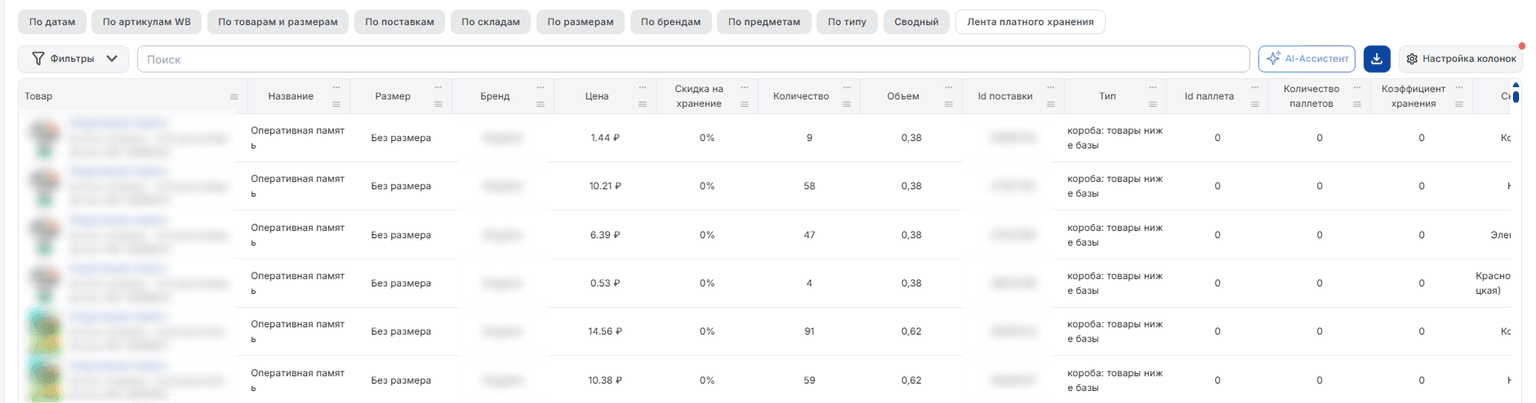Select the price cell 0.53 ₽

[606, 283]
